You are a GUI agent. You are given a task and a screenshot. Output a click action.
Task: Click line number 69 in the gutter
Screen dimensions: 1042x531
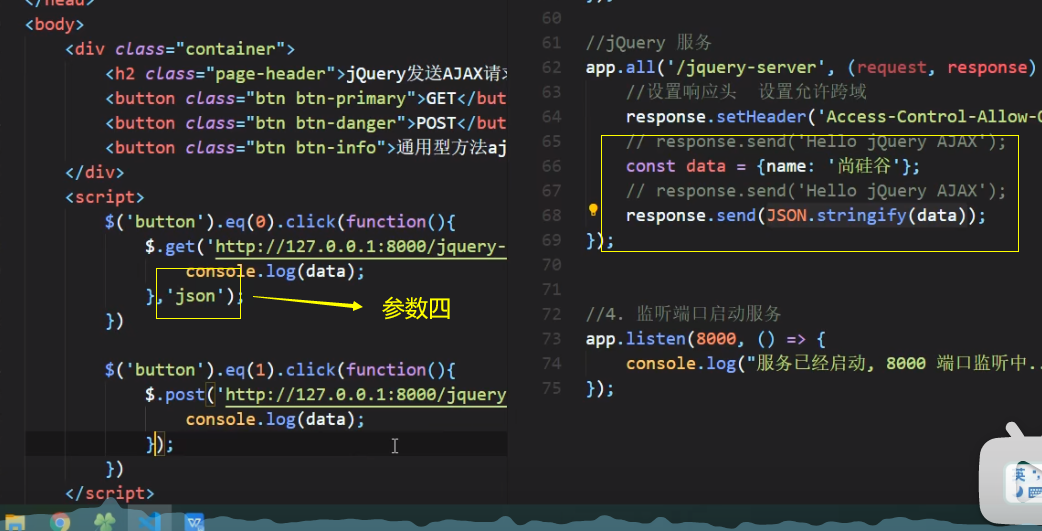pyautogui.click(x=551, y=240)
